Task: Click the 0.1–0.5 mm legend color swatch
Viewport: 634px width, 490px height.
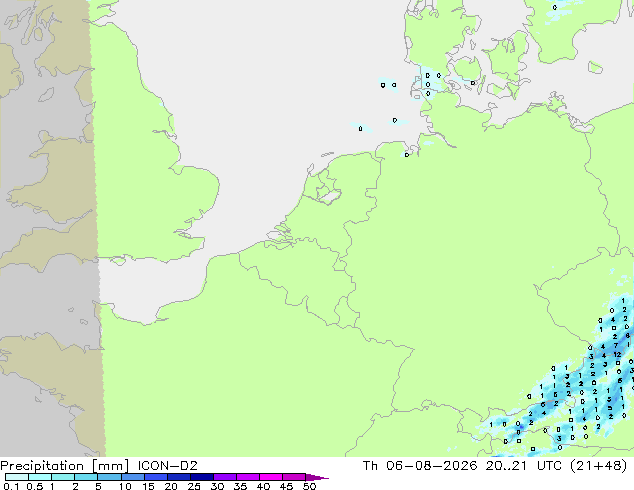Action: coord(17,477)
